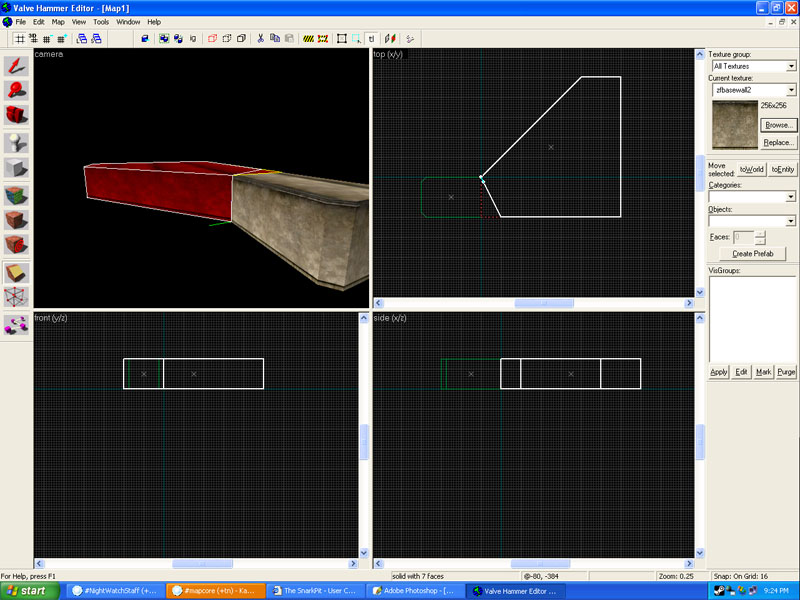Toggle texture lock (tl) button
Image resolution: width=800 pixels, height=600 pixels.
370,38
